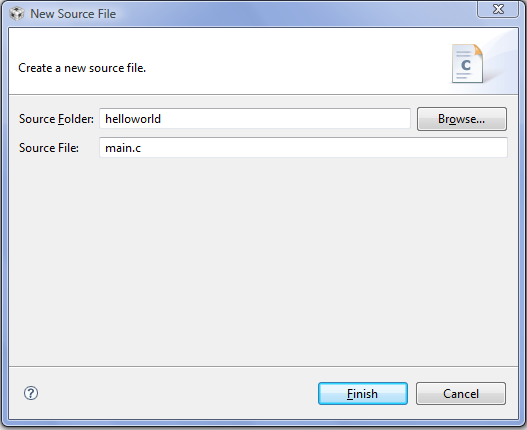Confirm file creation with Finish
This screenshot has height=430, width=527.
point(363,393)
